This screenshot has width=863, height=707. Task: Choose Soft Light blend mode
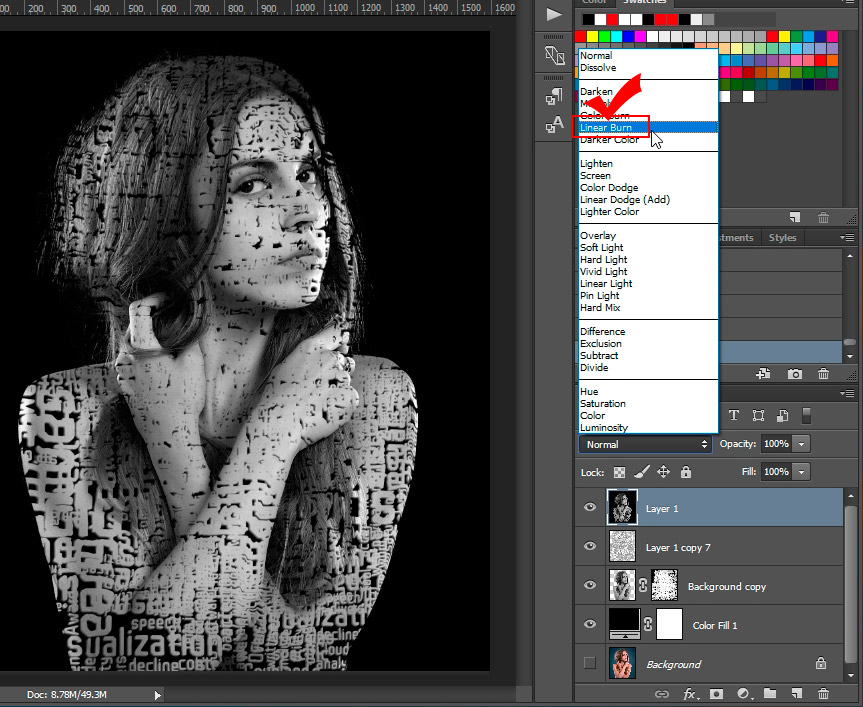pos(648,248)
